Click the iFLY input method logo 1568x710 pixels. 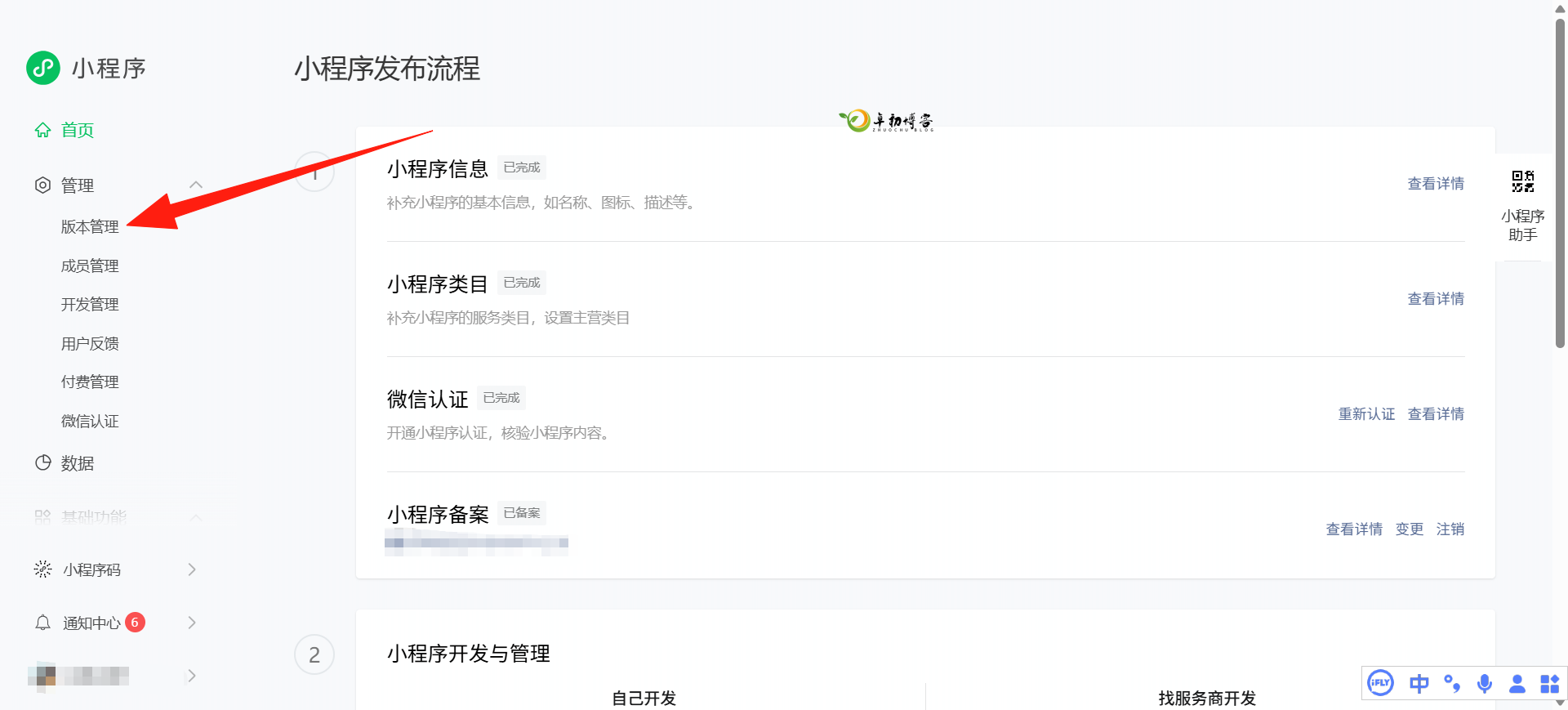(x=1380, y=683)
